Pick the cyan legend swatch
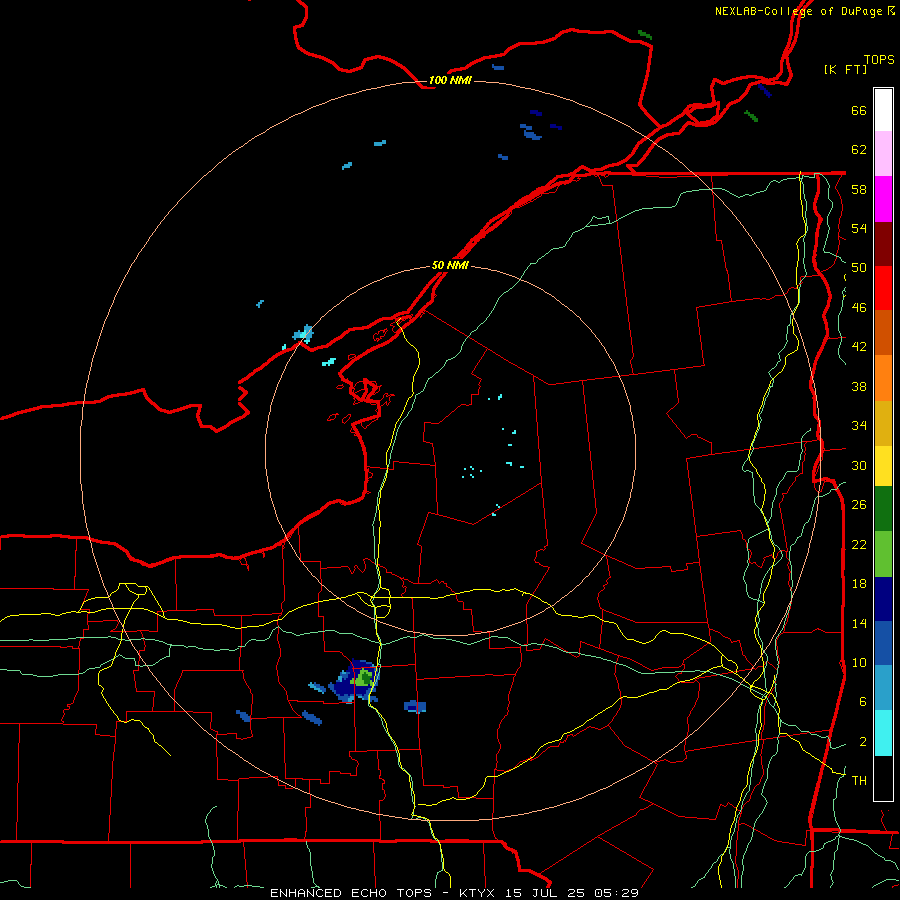900x900 pixels. (883, 733)
